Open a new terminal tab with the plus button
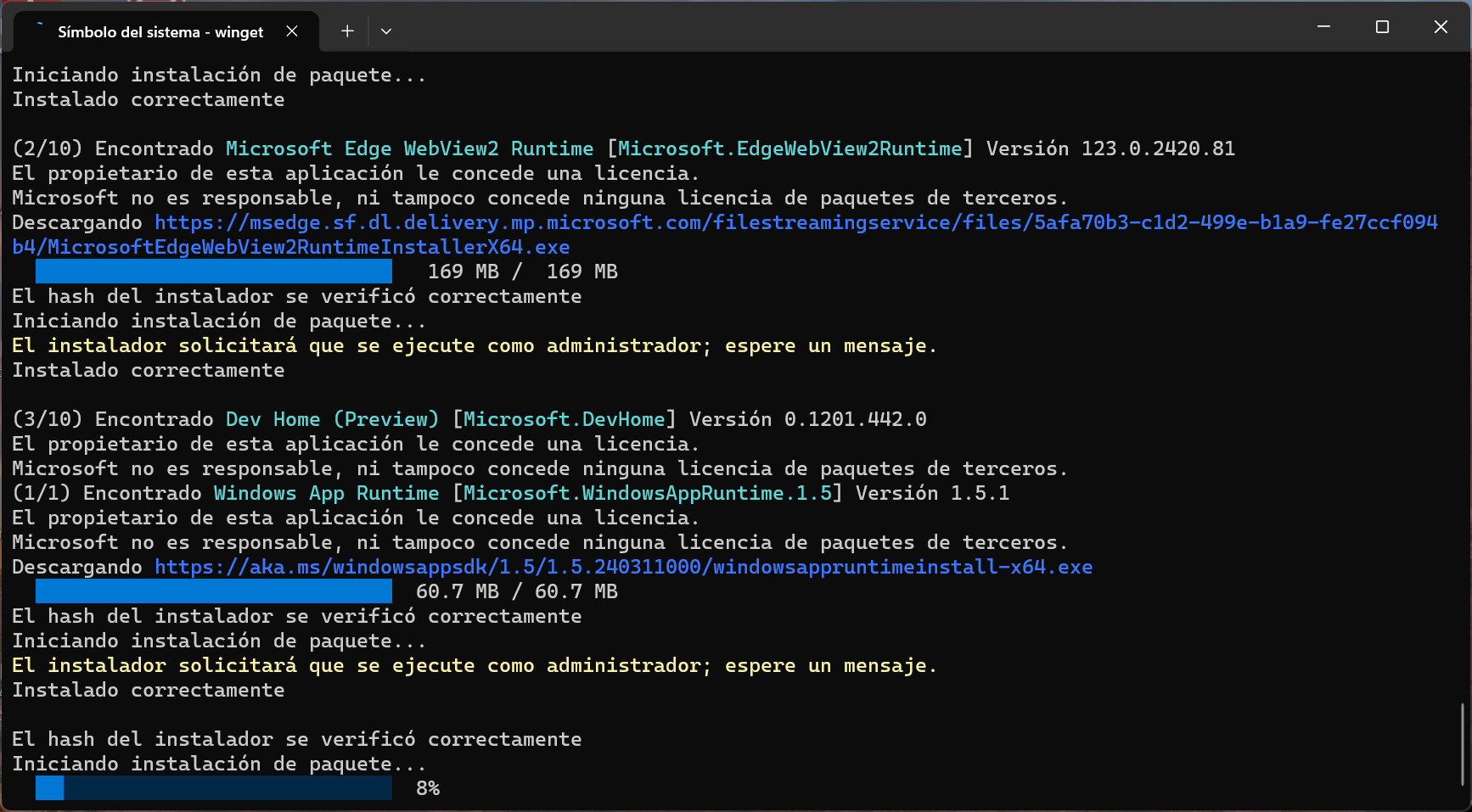Image resolution: width=1472 pixels, height=812 pixels. (x=346, y=31)
